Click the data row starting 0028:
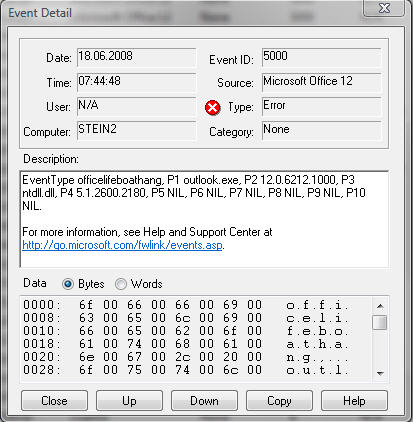Screen dimensions: 413x422 186,370
